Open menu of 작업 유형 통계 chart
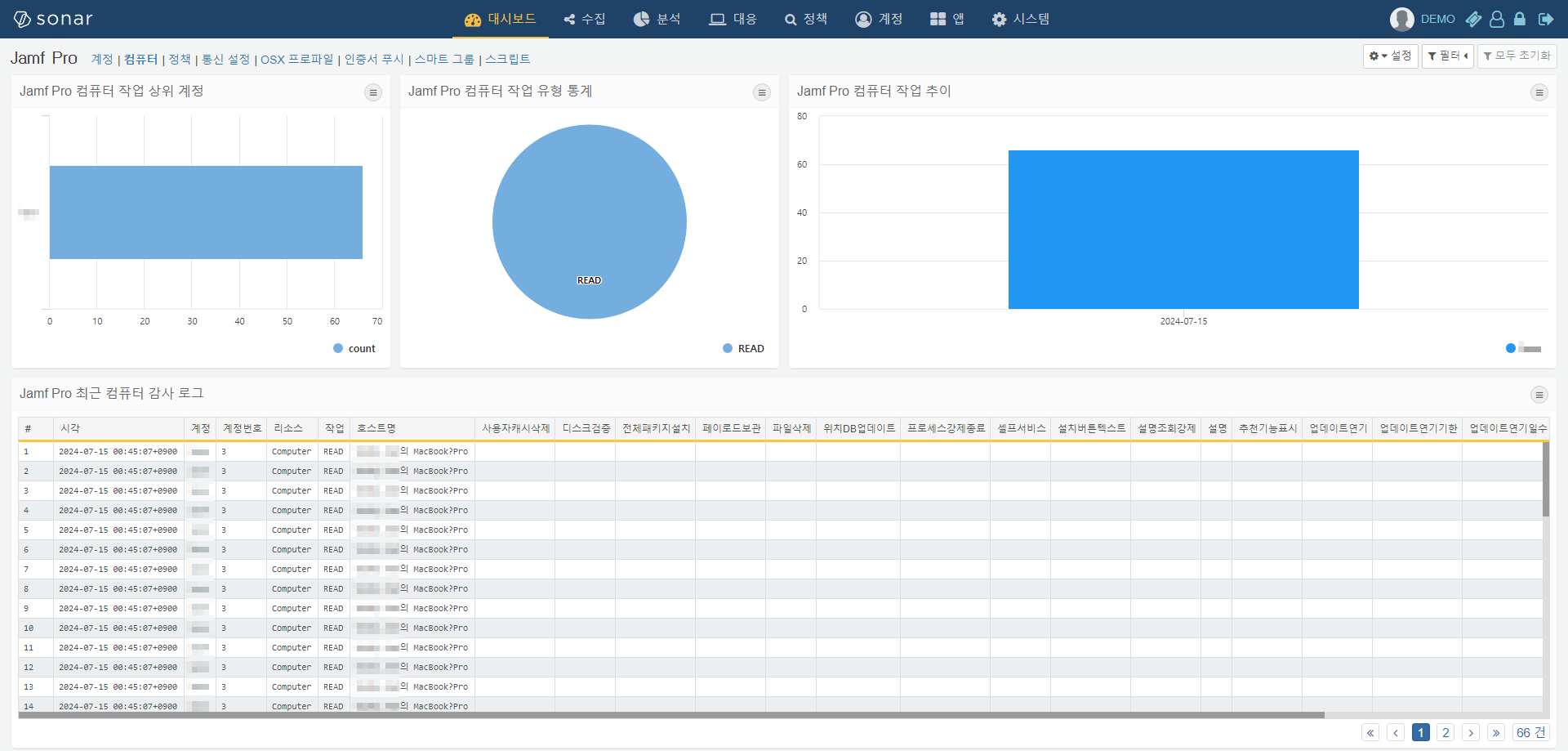Screen dimensions: 1568x751 [762, 92]
